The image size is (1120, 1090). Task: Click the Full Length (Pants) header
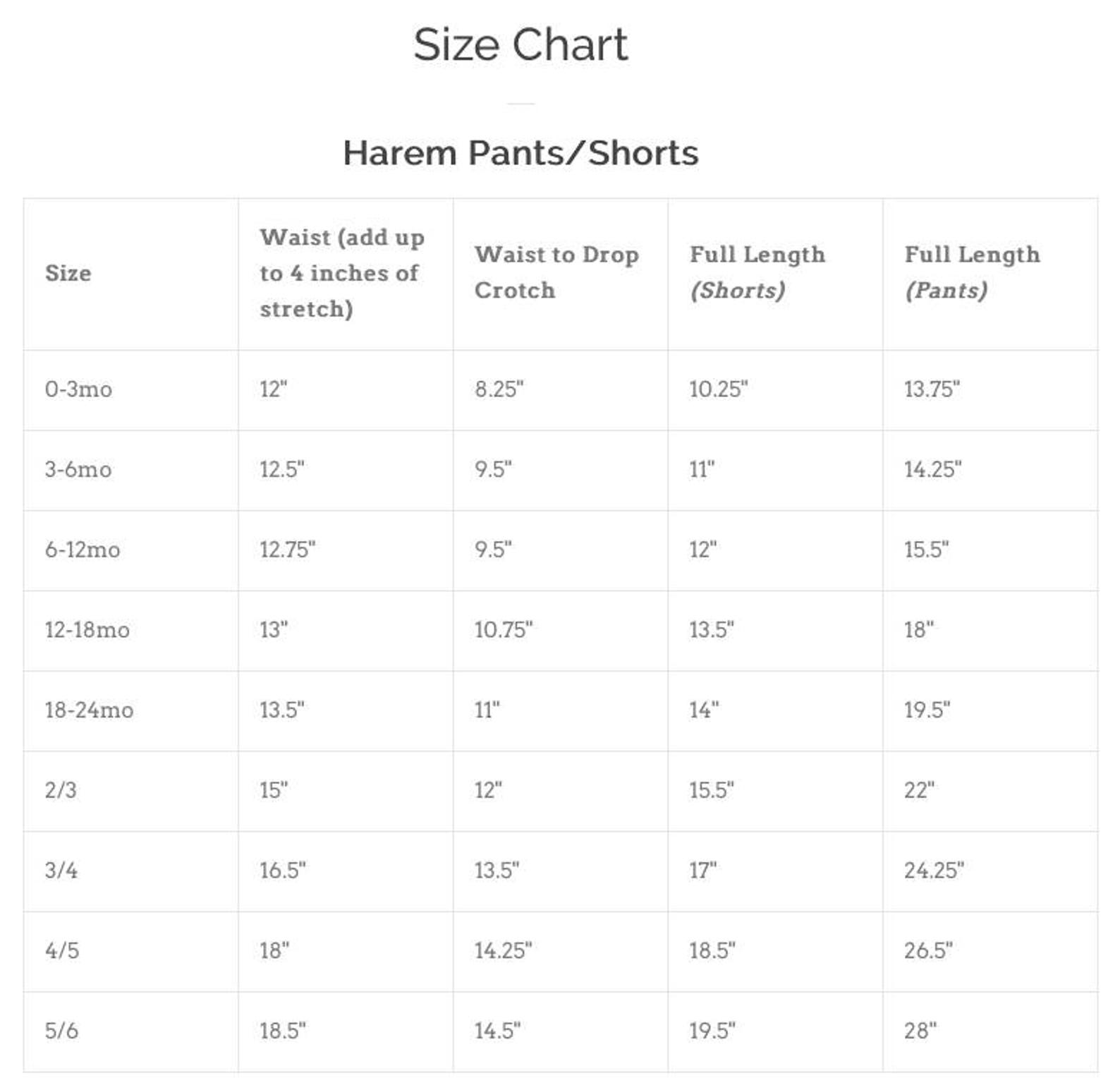pyautogui.click(x=972, y=272)
